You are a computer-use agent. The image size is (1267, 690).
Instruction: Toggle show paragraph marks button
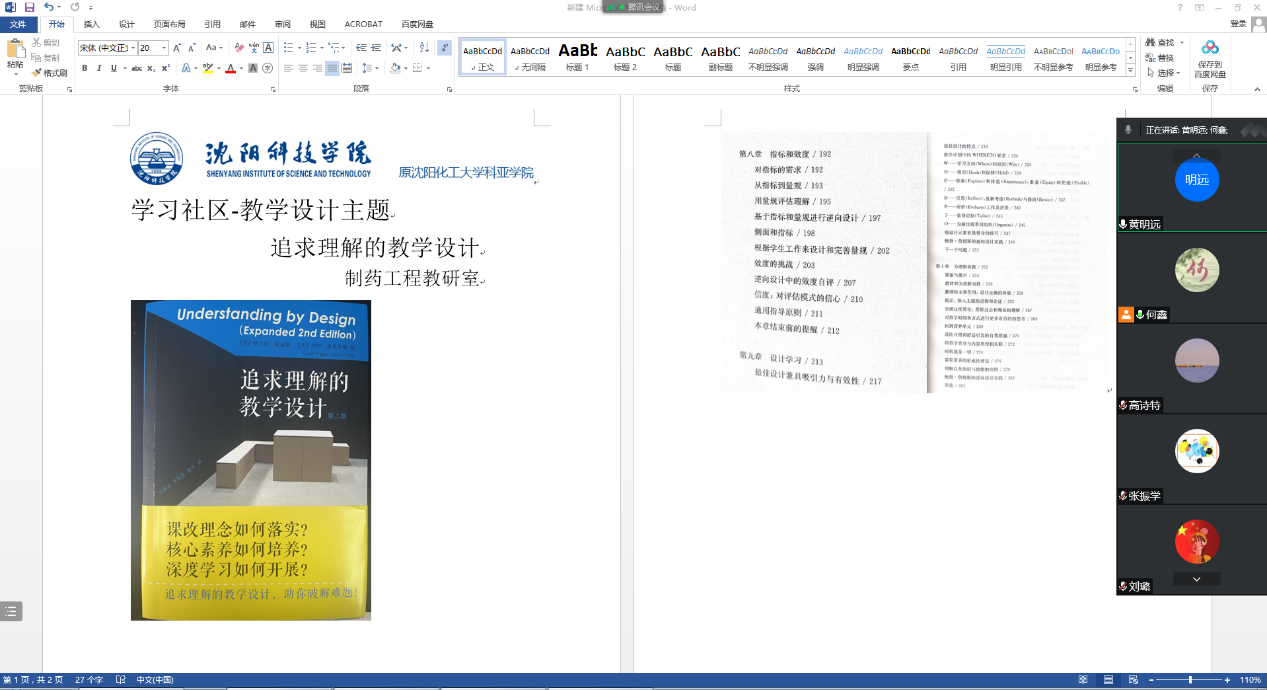[444, 48]
